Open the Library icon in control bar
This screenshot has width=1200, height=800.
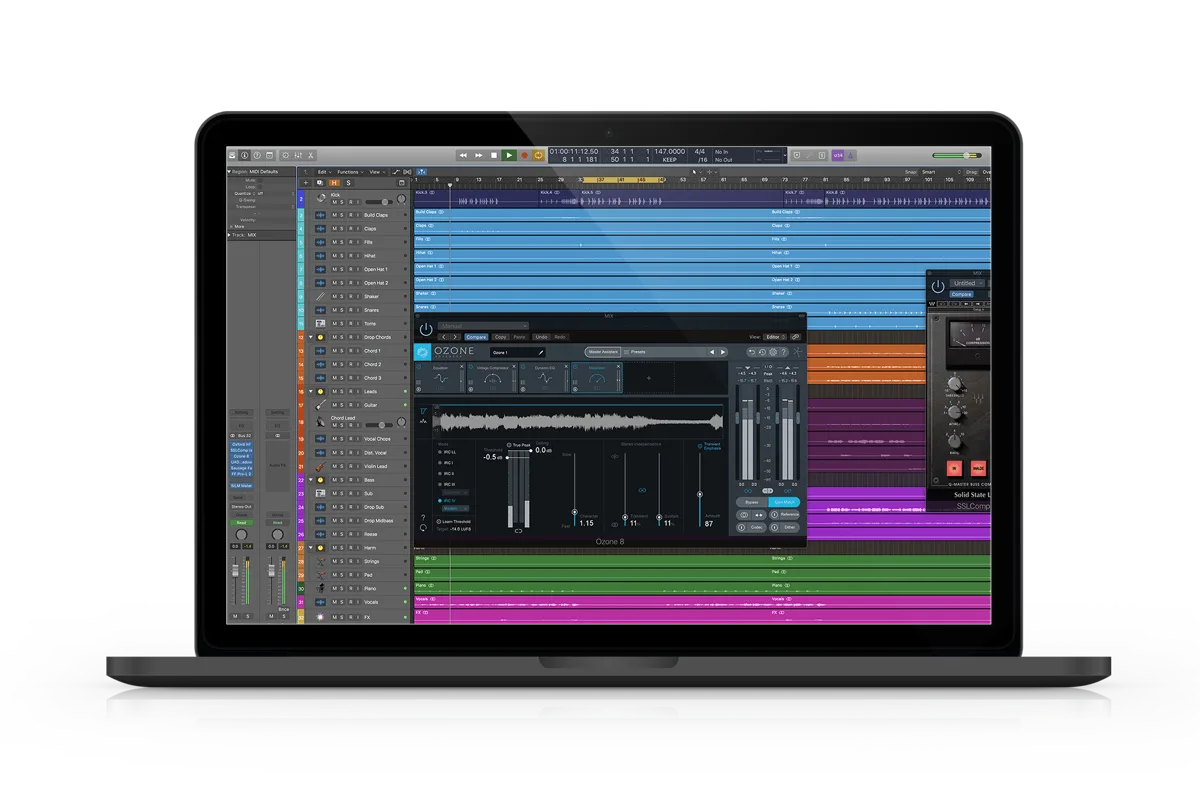[x=232, y=155]
